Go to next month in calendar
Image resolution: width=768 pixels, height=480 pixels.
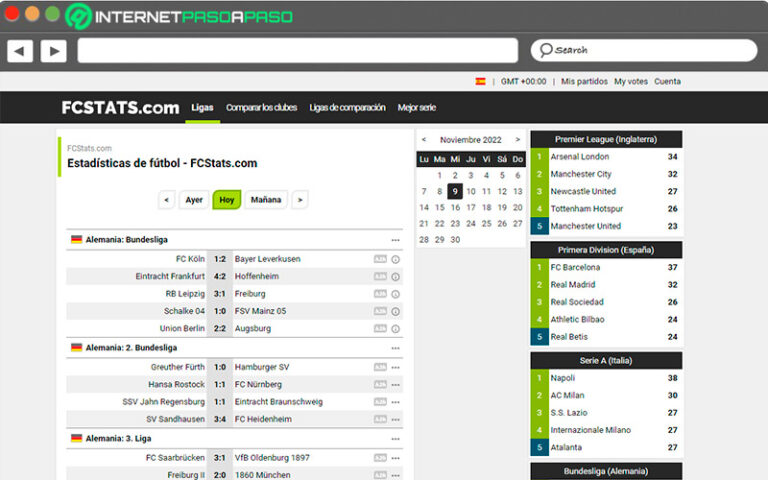[x=517, y=140]
